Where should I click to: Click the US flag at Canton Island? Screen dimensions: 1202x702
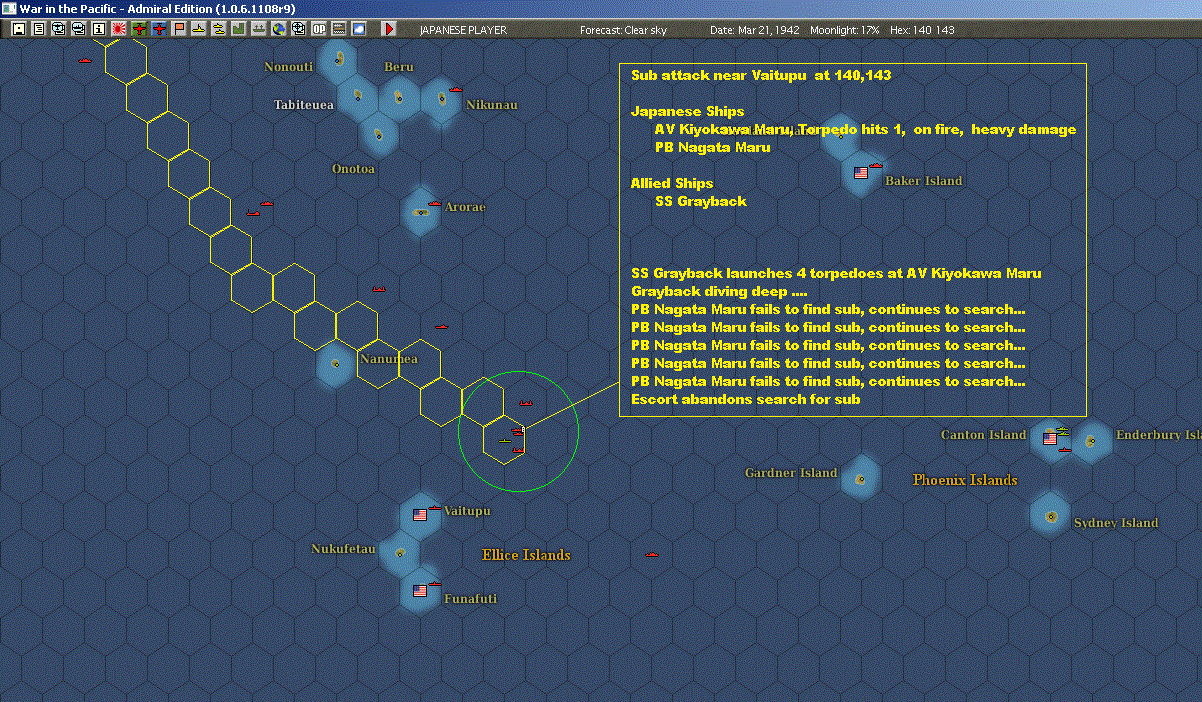tap(1050, 438)
